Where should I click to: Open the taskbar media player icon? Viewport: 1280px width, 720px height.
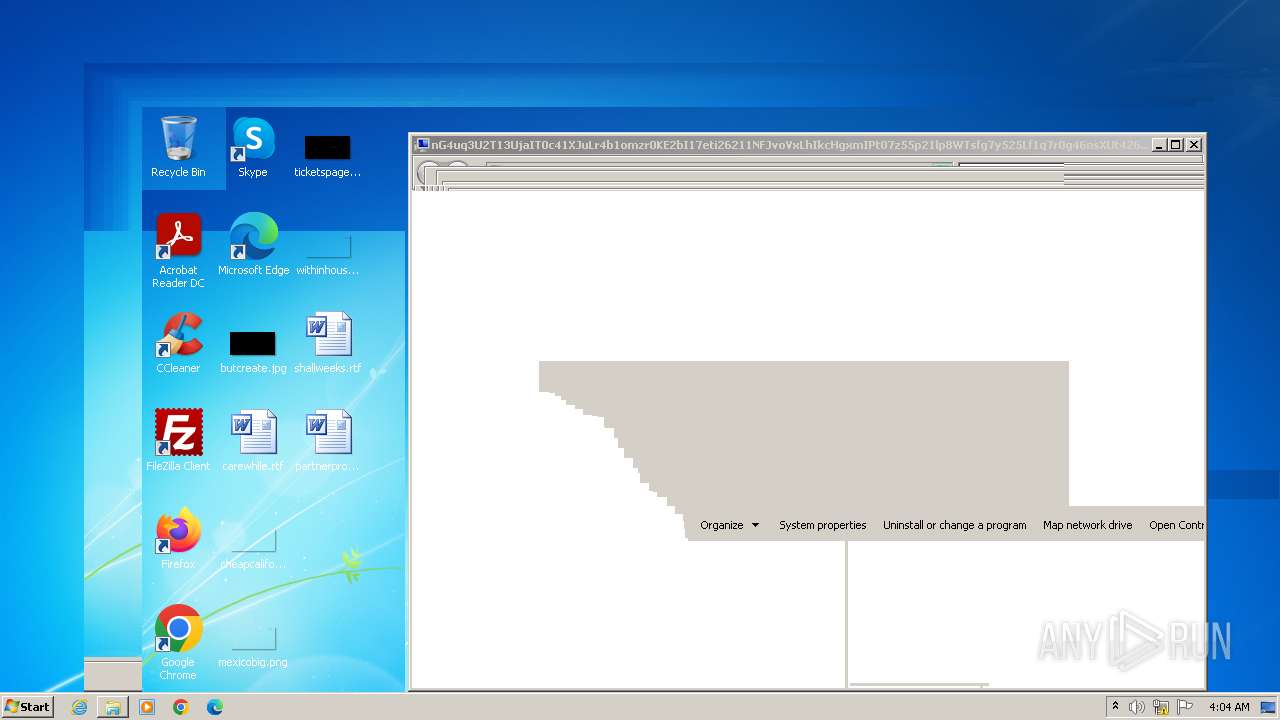click(x=147, y=707)
